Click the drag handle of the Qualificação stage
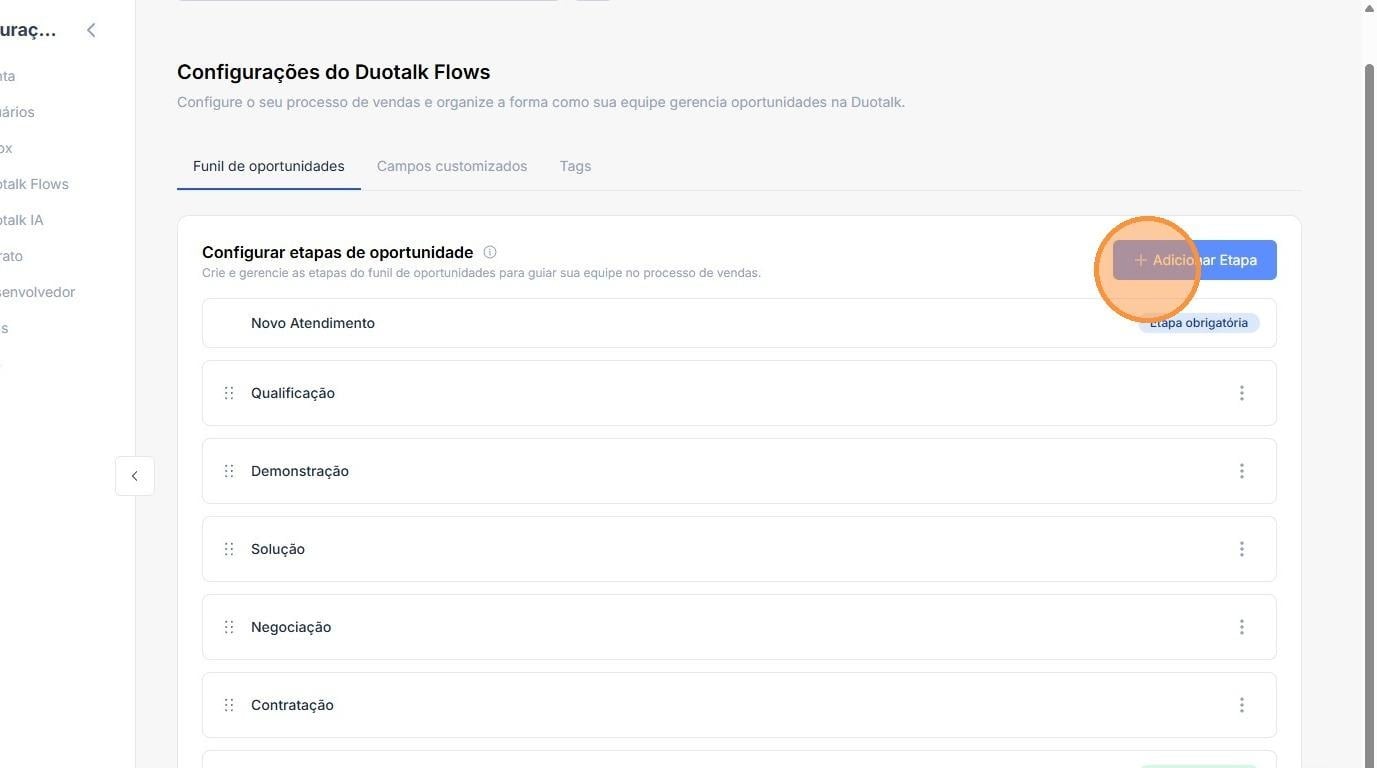The width and height of the screenshot is (1377, 768). coord(229,393)
